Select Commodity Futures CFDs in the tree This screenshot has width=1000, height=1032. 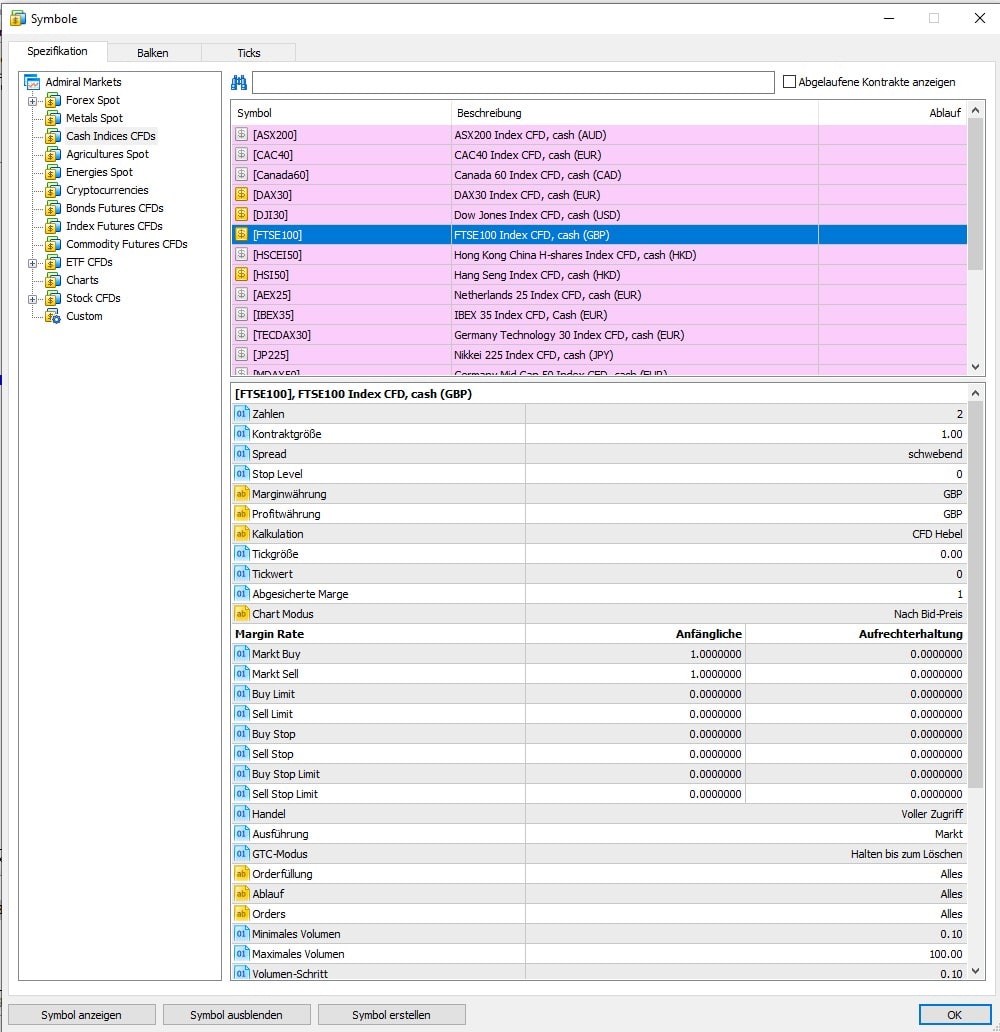[126, 244]
